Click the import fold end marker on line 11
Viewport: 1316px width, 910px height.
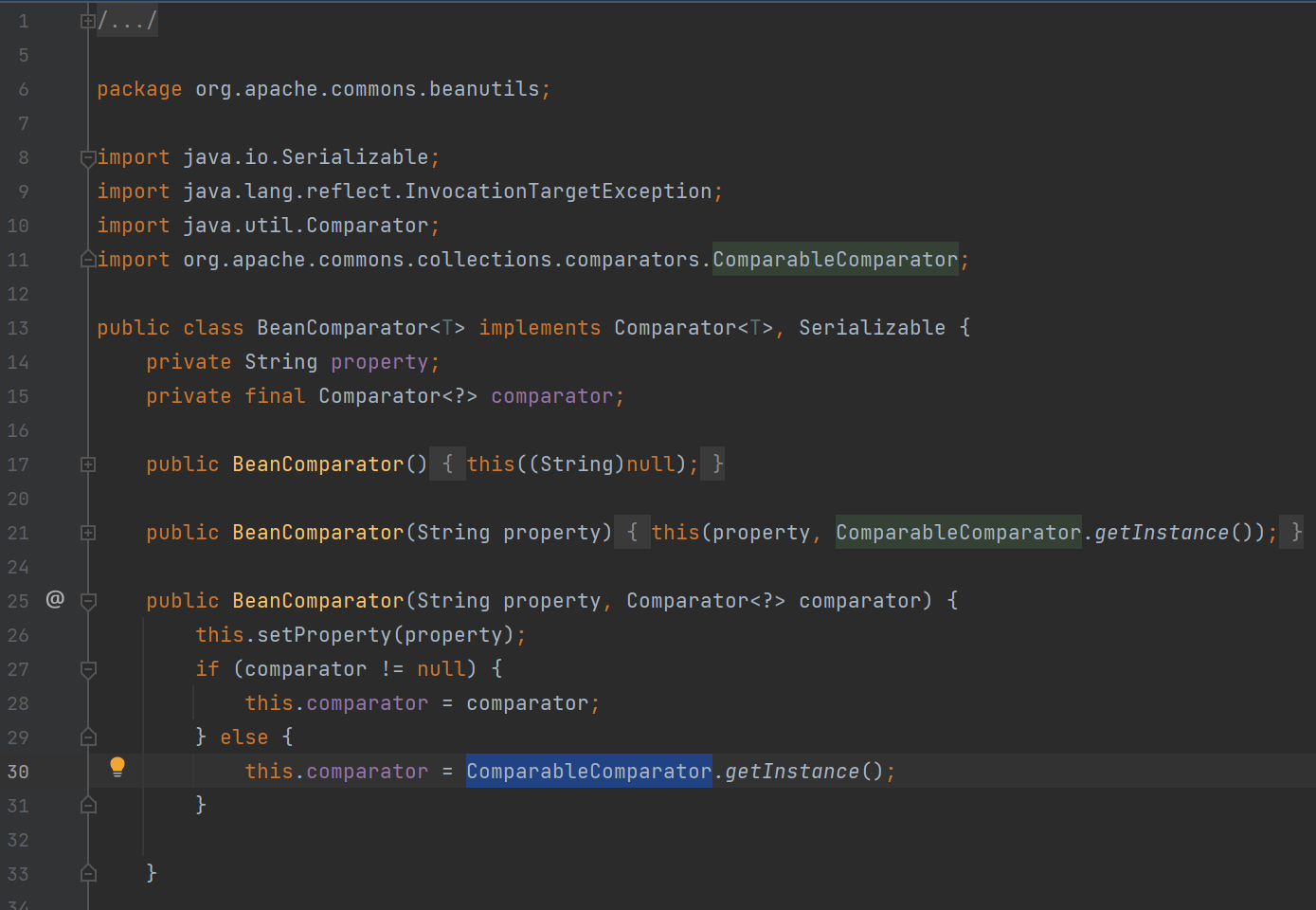tap(87, 259)
